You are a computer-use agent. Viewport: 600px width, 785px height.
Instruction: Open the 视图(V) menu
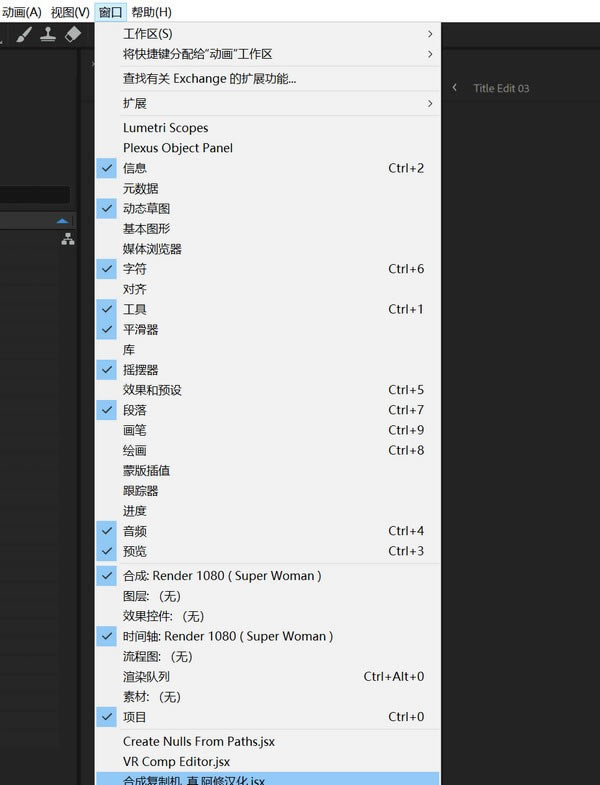click(70, 12)
